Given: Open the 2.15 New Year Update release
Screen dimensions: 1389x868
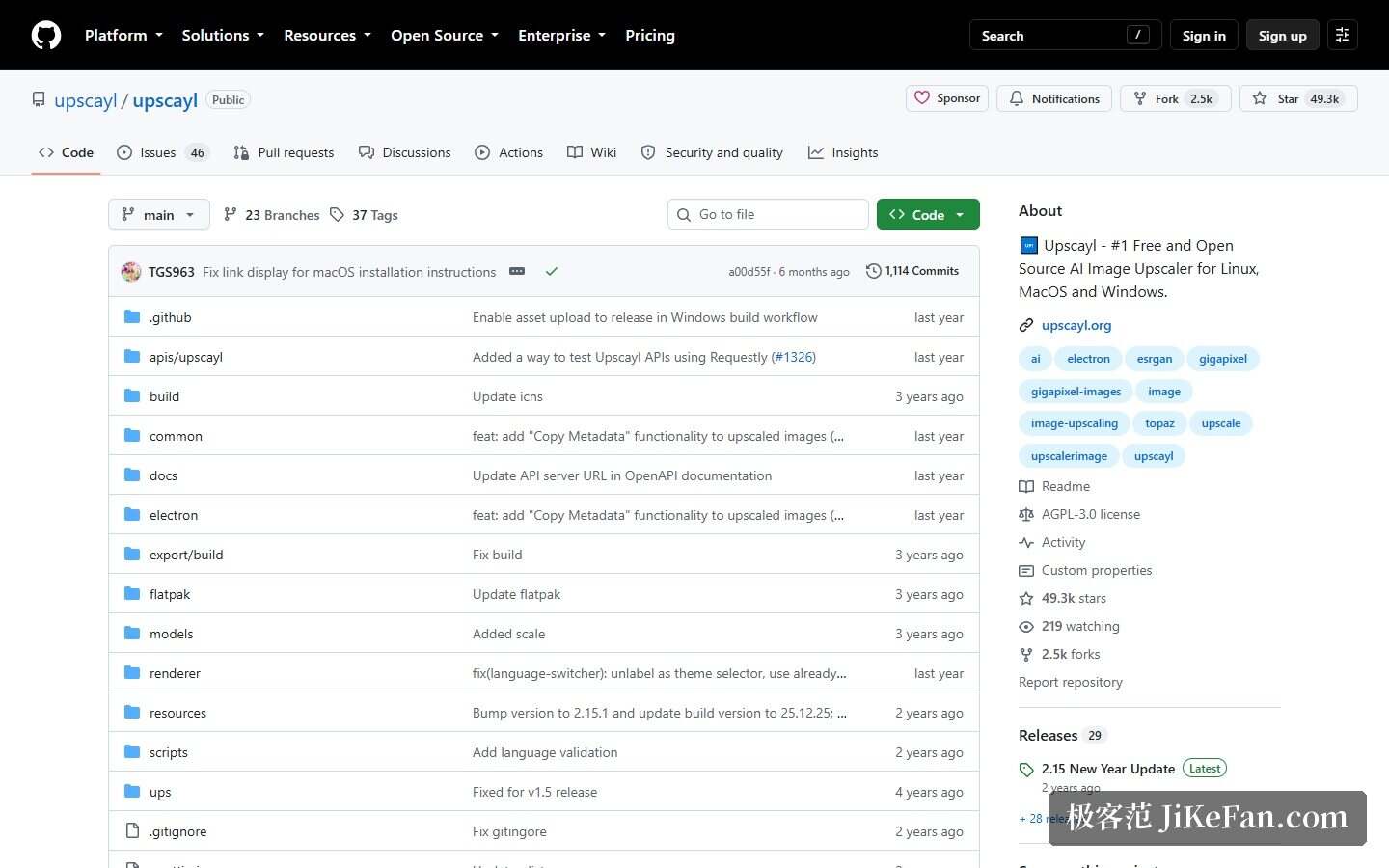Looking at the screenshot, I should pyautogui.click(x=1108, y=769).
